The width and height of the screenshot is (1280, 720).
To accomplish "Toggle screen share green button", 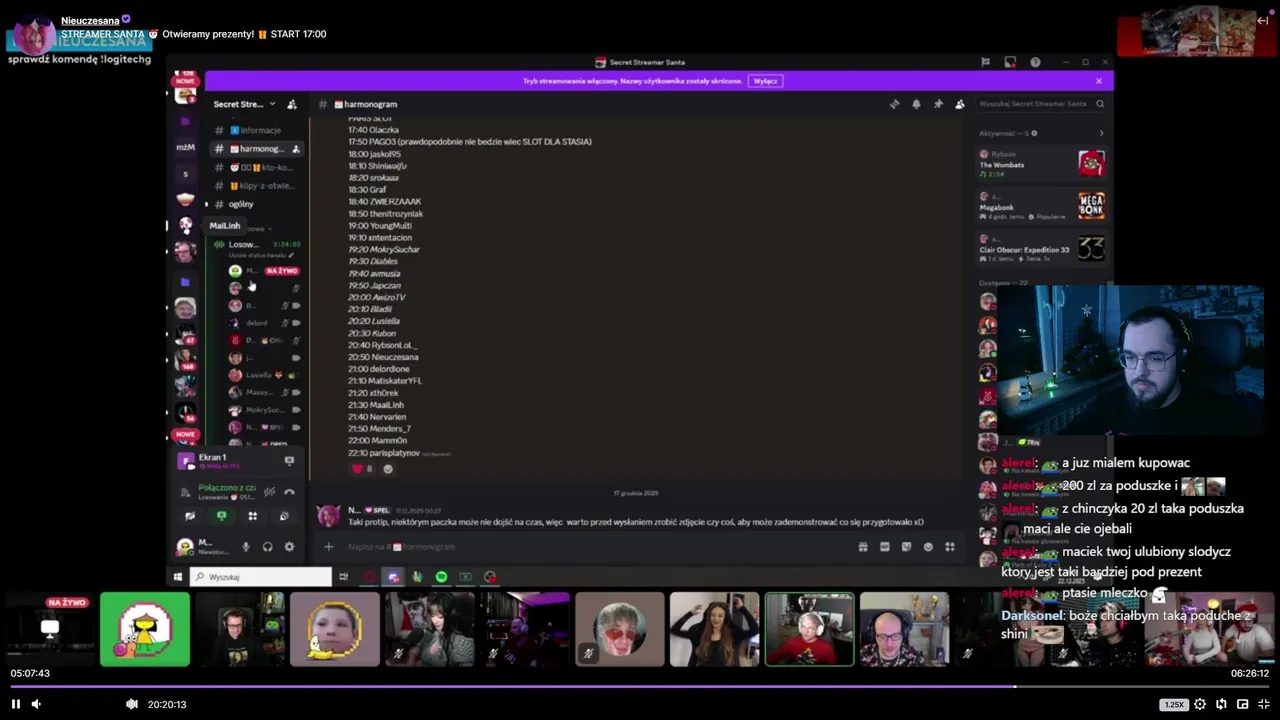I will (221, 516).
